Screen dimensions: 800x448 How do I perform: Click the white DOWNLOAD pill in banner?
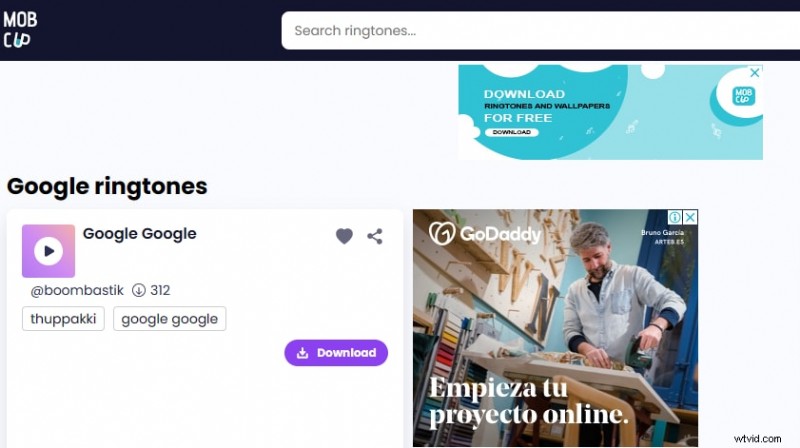coord(512,132)
